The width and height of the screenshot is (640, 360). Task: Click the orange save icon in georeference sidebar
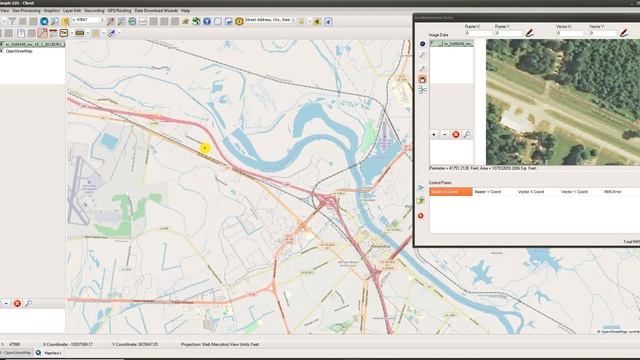(x=422, y=79)
